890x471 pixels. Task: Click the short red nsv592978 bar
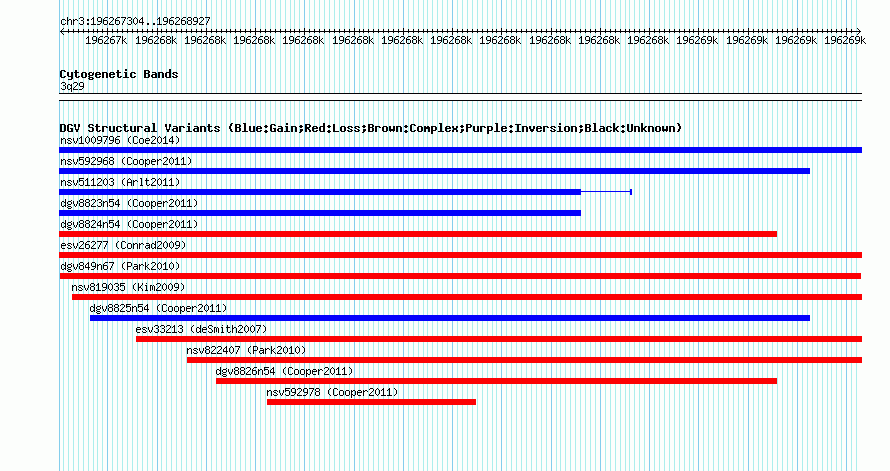pos(371,402)
